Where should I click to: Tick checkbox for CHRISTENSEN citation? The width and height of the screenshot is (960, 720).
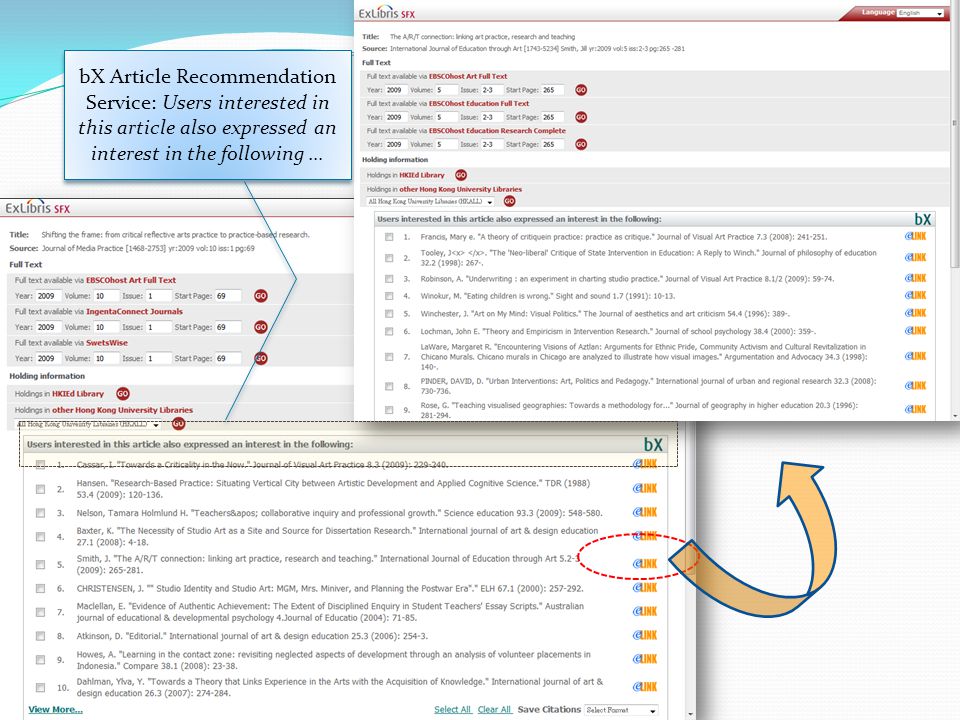(40, 588)
